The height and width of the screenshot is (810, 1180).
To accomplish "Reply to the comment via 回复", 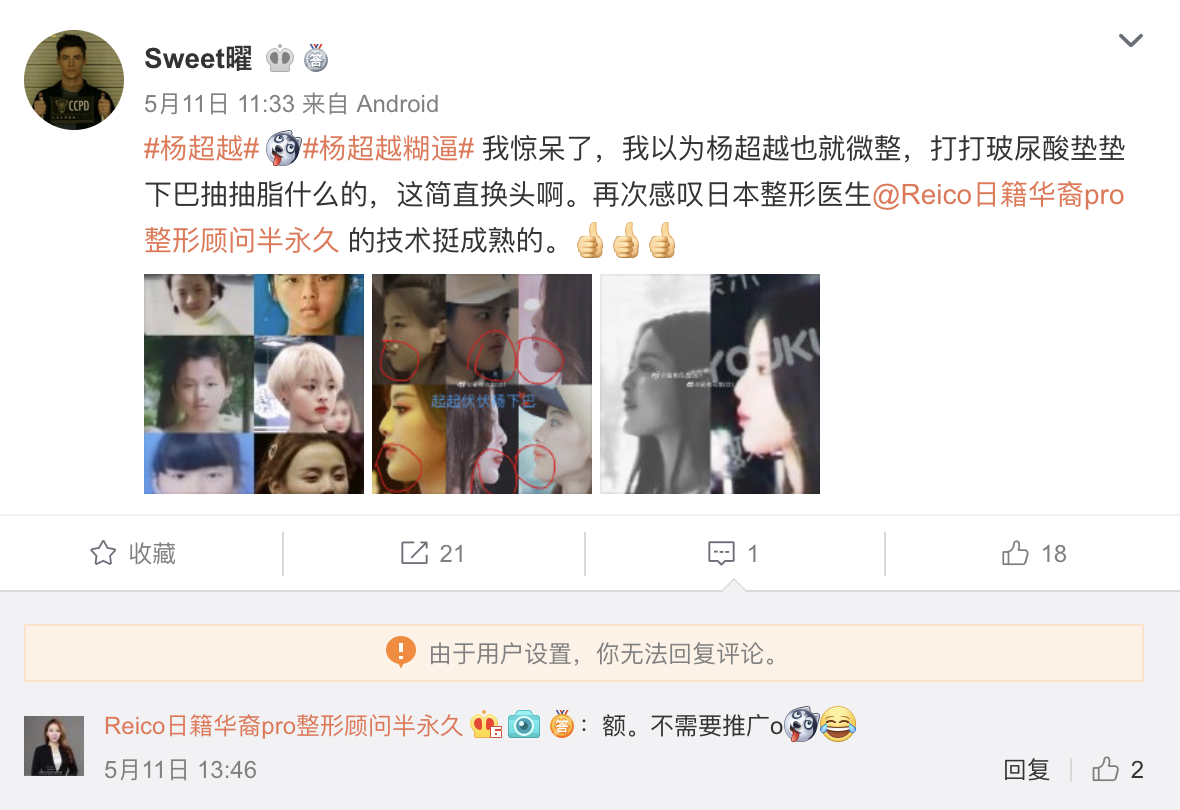I will tap(1026, 769).
